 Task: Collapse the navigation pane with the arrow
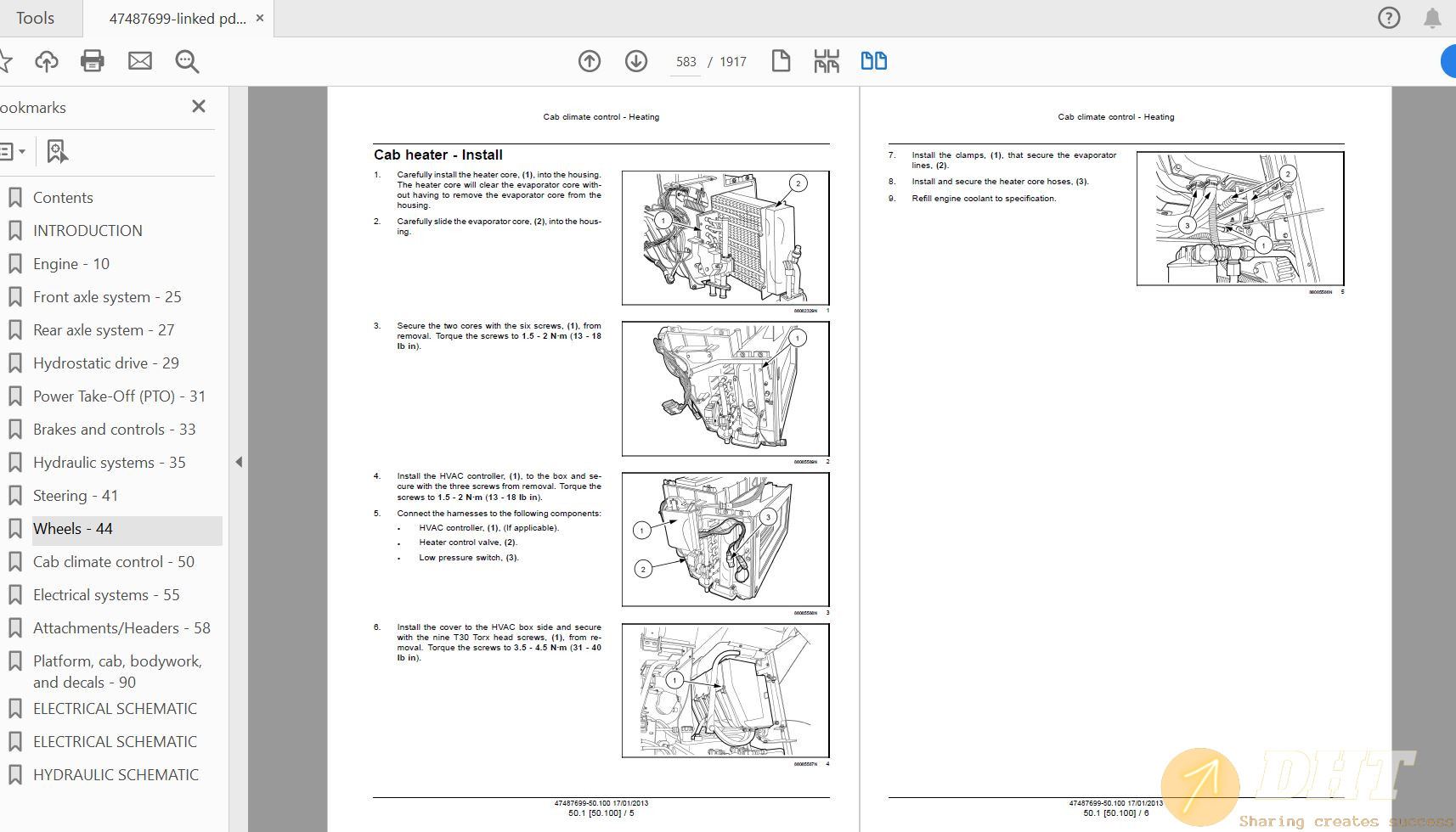point(239,462)
